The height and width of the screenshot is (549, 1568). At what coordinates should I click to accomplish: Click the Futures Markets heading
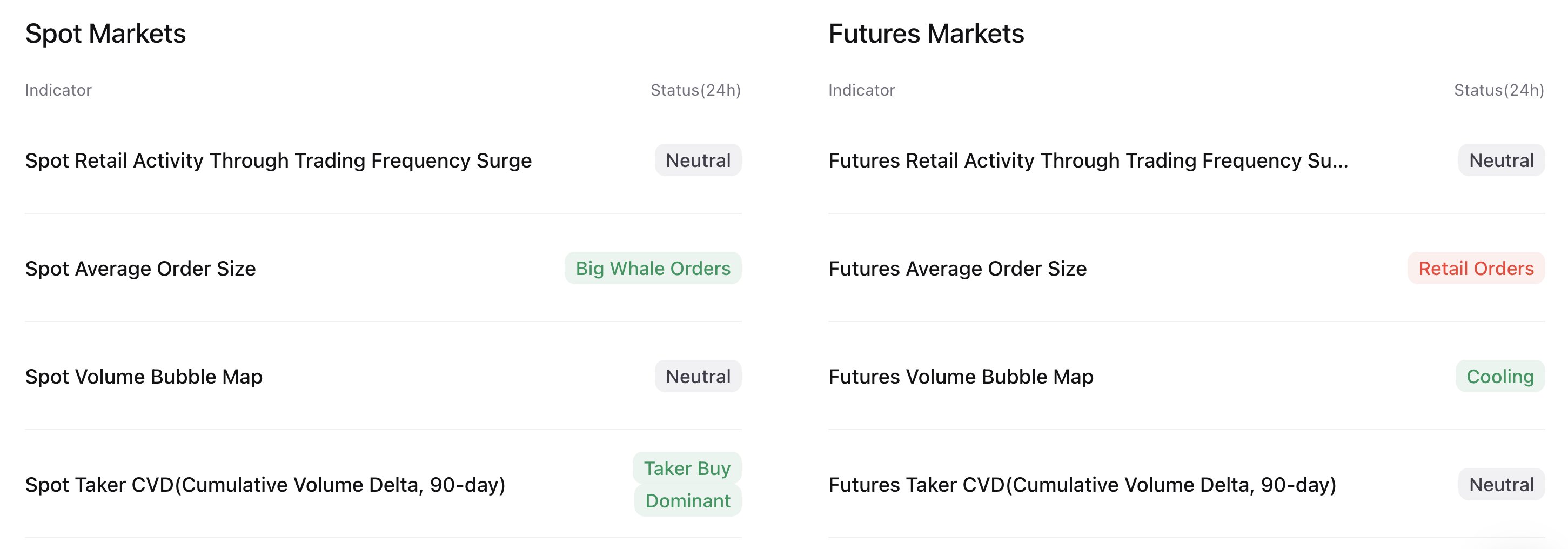click(926, 34)
